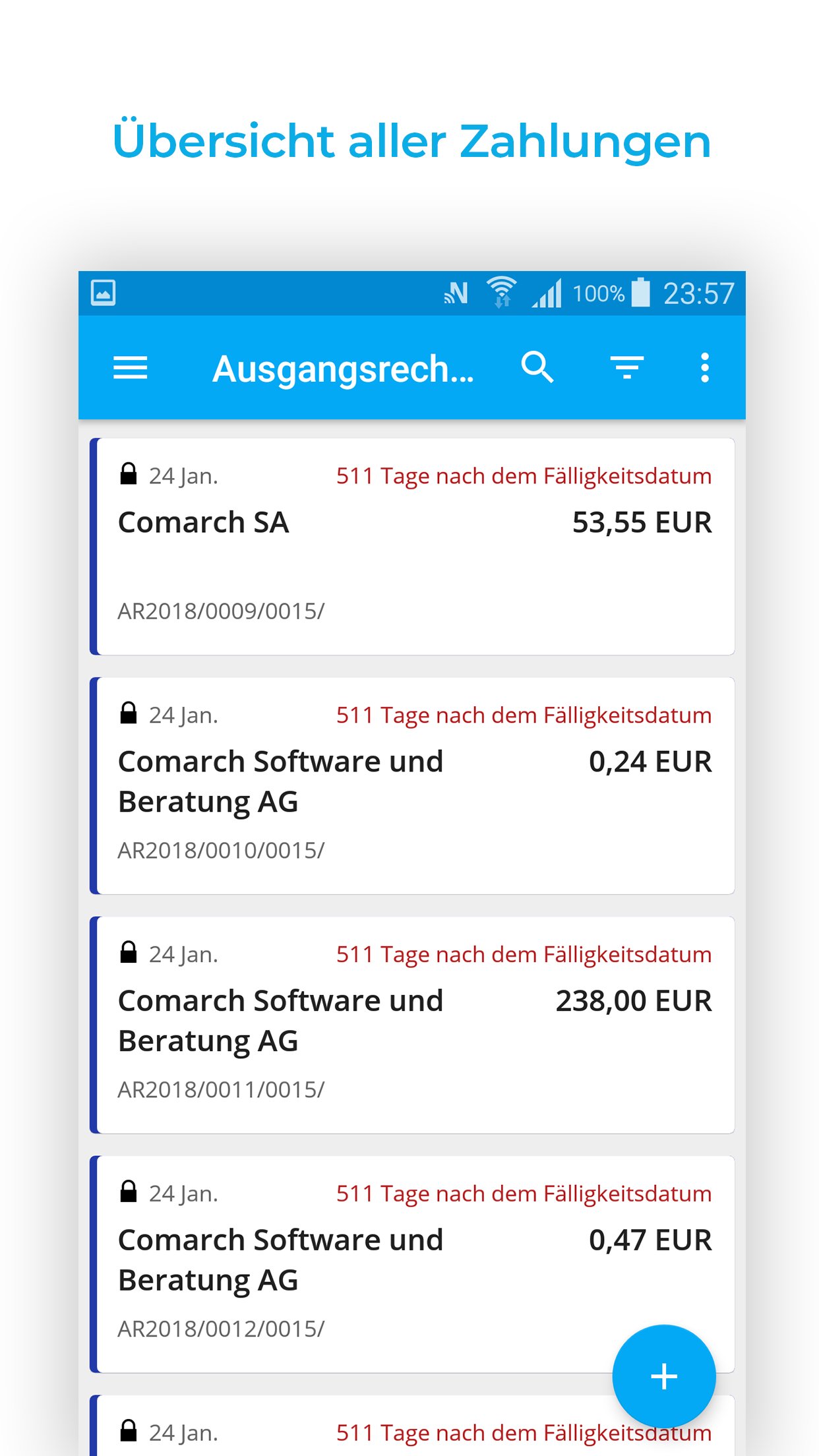
Task: Open invoice AR2018/0012/0015/
Action: (x=221, y=1329)
